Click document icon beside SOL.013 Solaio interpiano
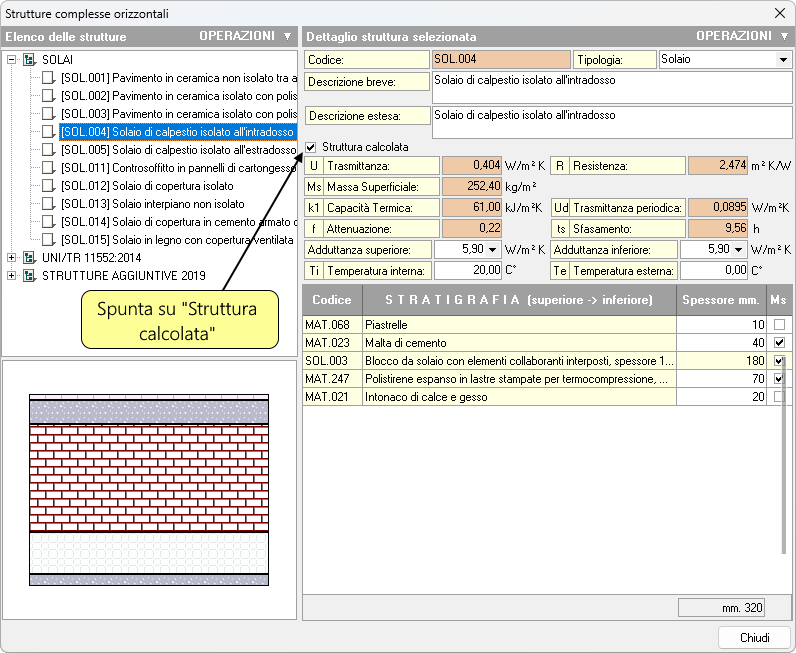796x653 pixels. pos(48,204)
